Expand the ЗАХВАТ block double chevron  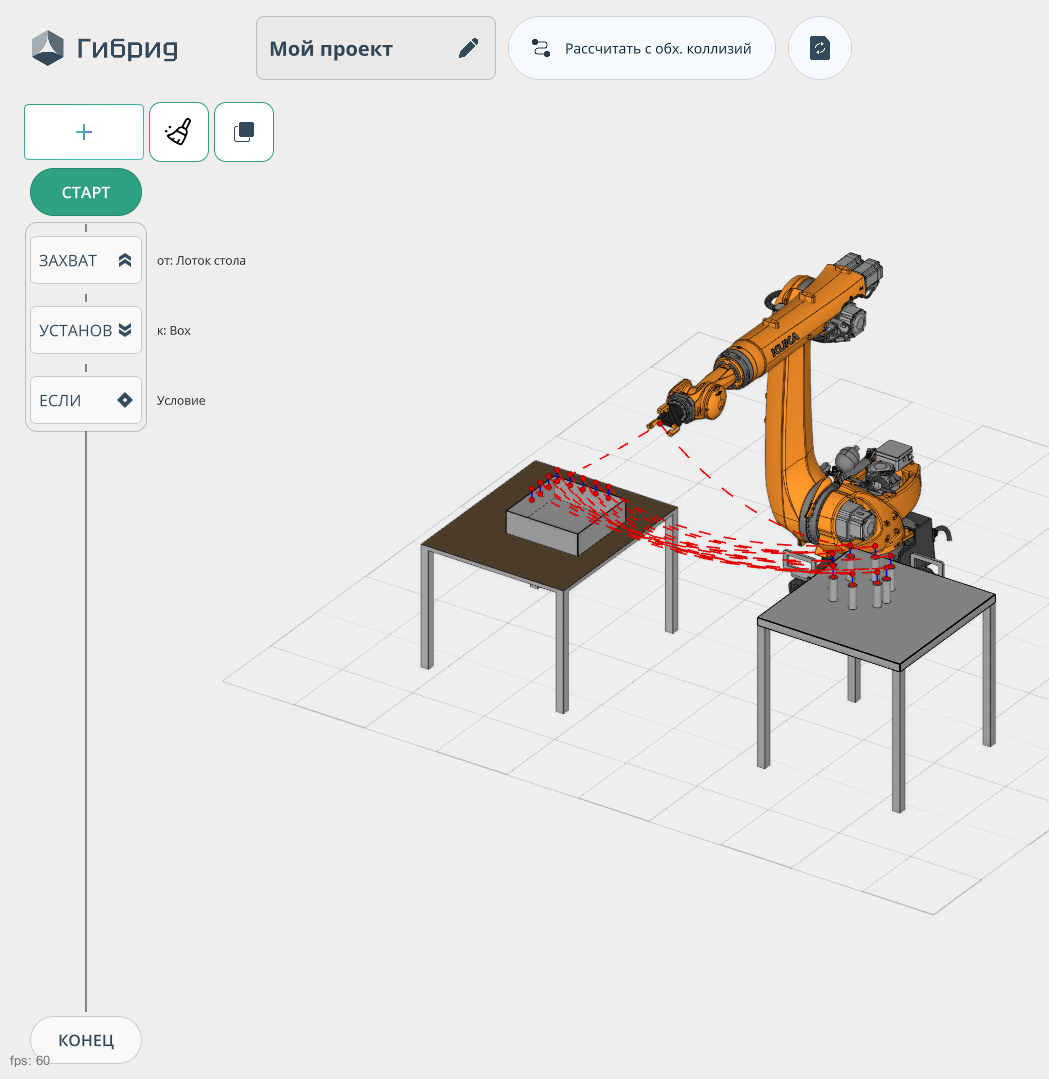click(125, 260)
